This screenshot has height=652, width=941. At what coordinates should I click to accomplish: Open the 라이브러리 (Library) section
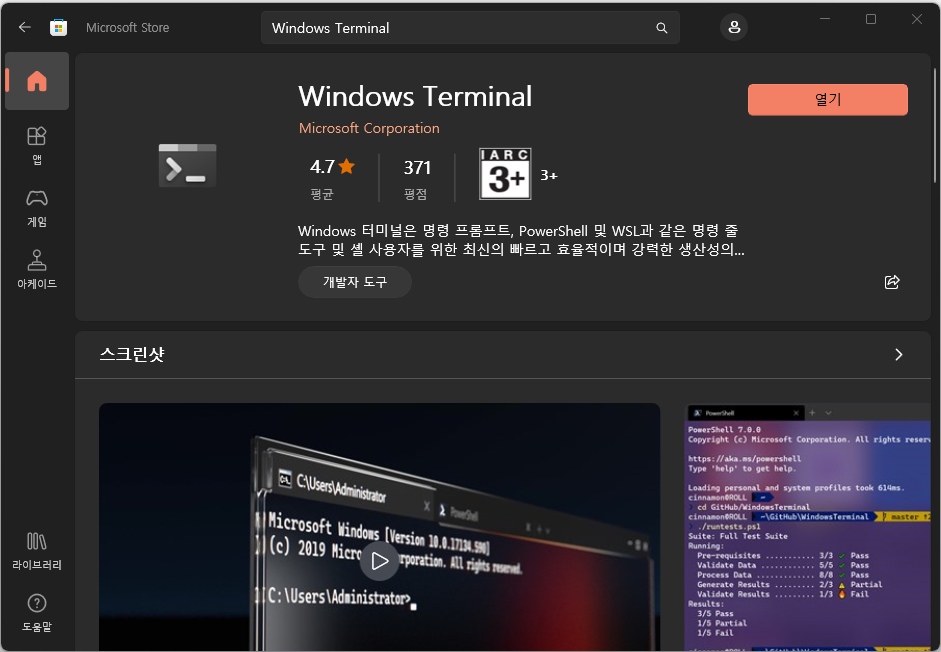point(37,551)
